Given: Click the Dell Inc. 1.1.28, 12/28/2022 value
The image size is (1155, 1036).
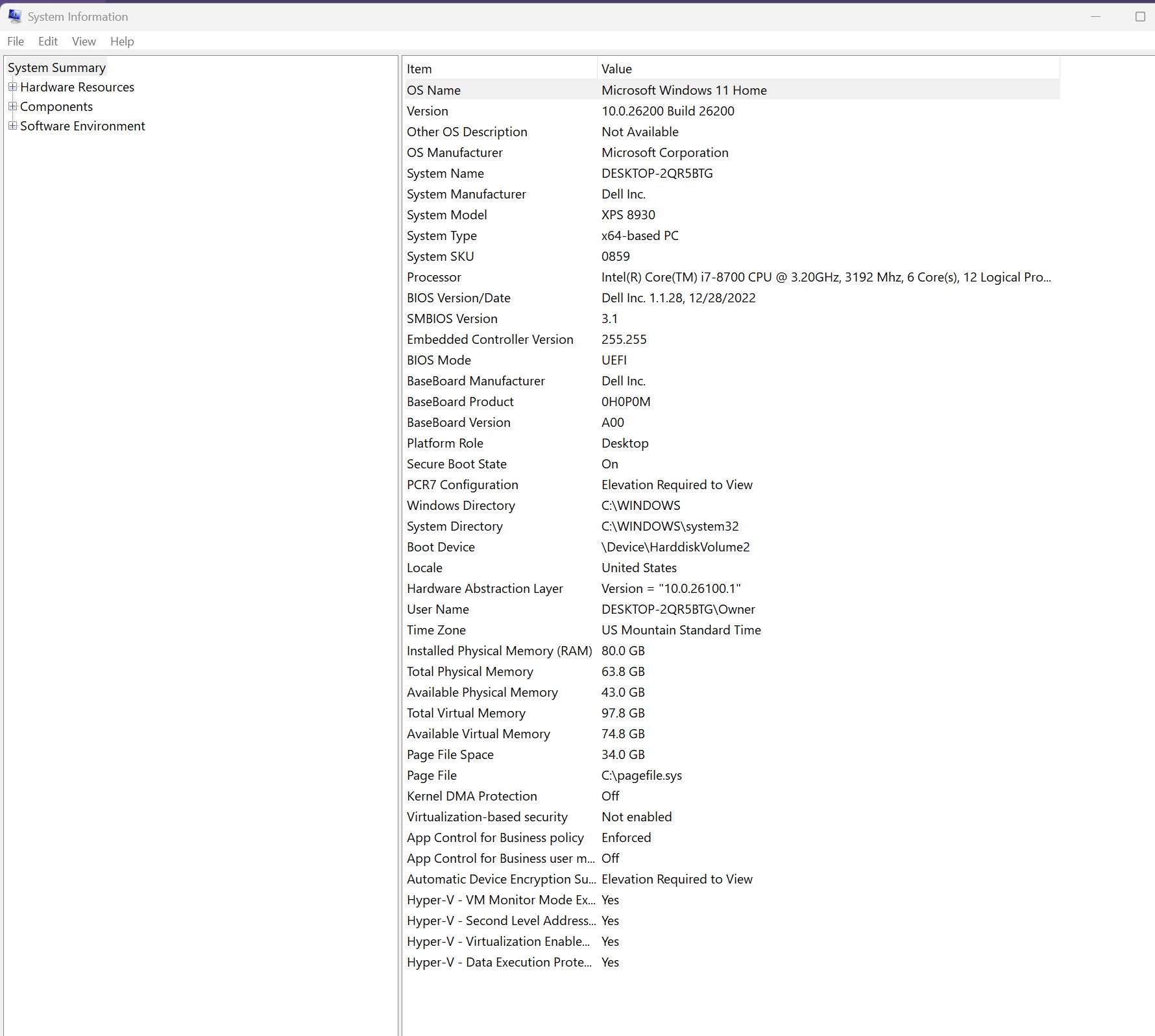Looking at the screenshot, I should coord(678,298).
